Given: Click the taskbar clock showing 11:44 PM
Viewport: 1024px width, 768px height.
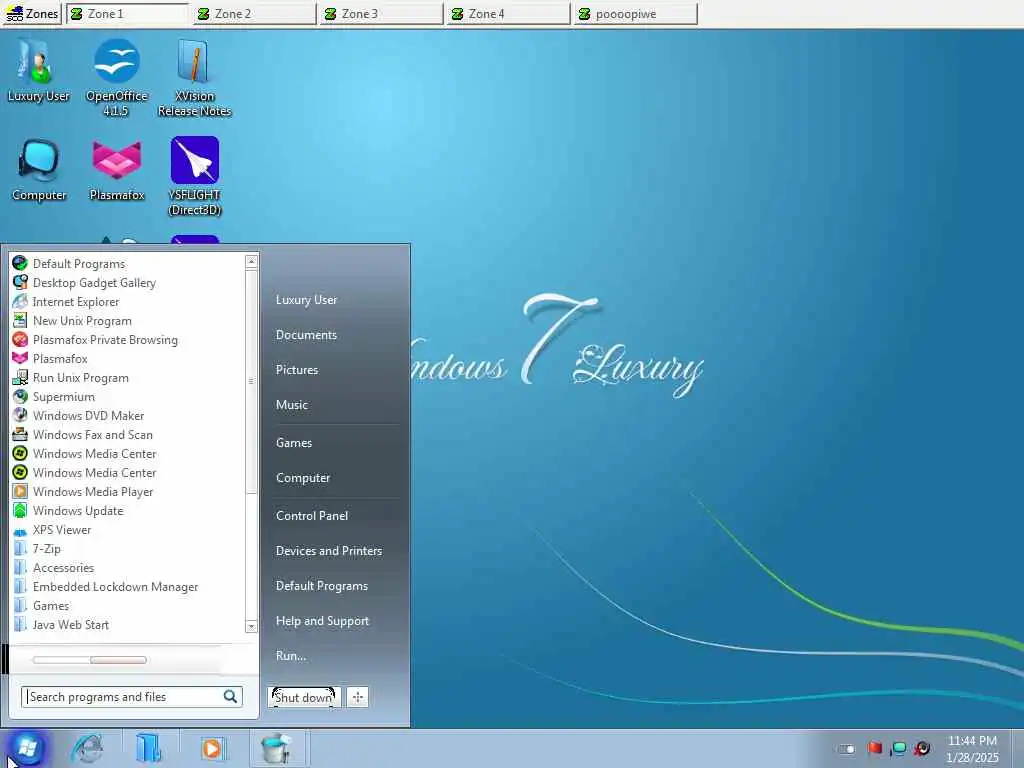Looking at the screenshot, I should click(x=972, y=749).
